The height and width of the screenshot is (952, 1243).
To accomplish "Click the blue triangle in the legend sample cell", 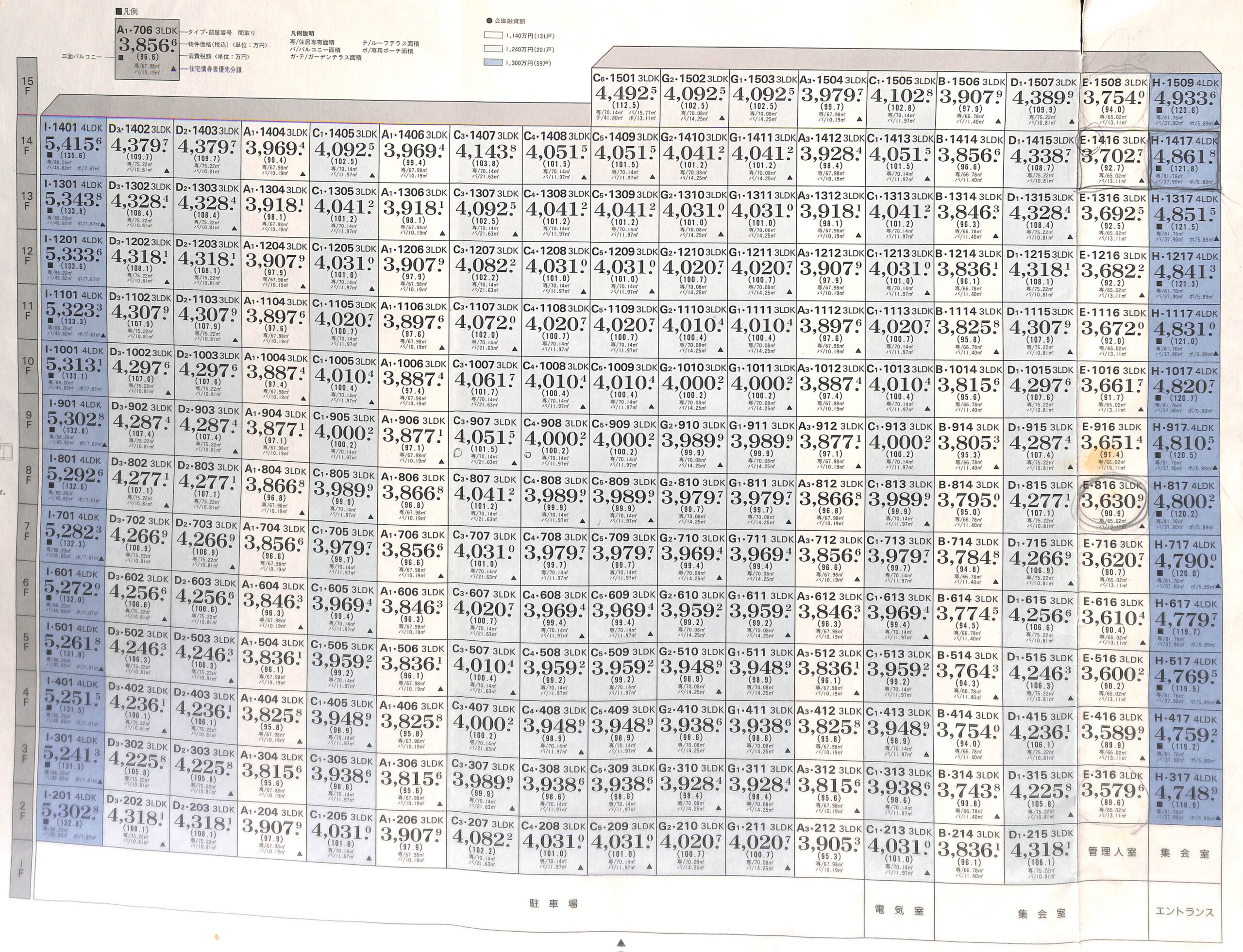I will pos(172,68).
